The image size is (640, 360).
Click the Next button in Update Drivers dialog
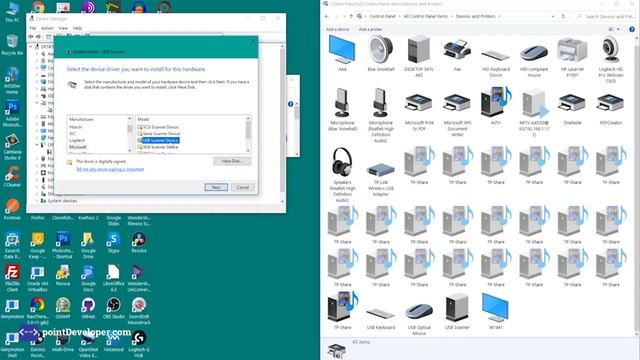point(216,187)
